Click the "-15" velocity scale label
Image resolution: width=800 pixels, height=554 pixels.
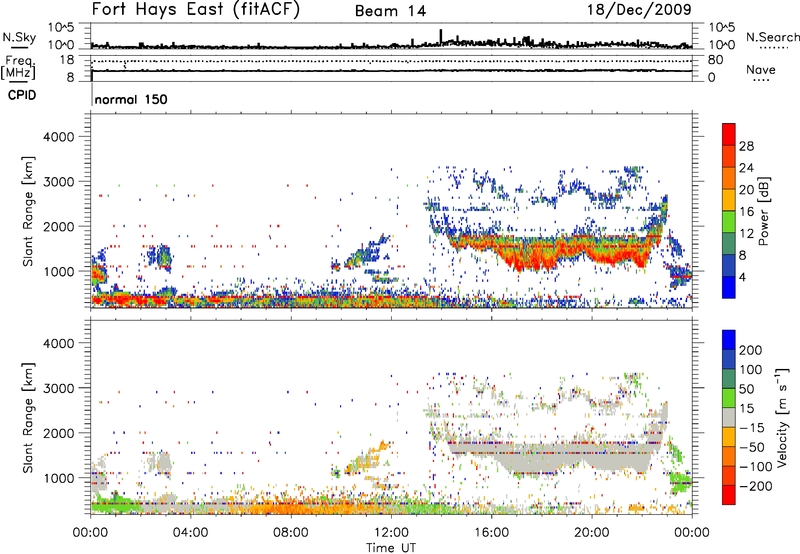coord(751,428)
